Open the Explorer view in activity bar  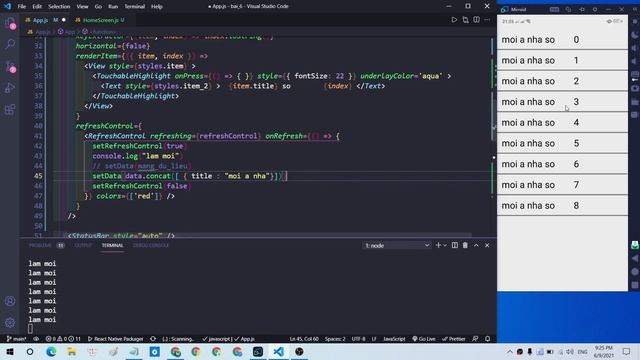point(10,23)
